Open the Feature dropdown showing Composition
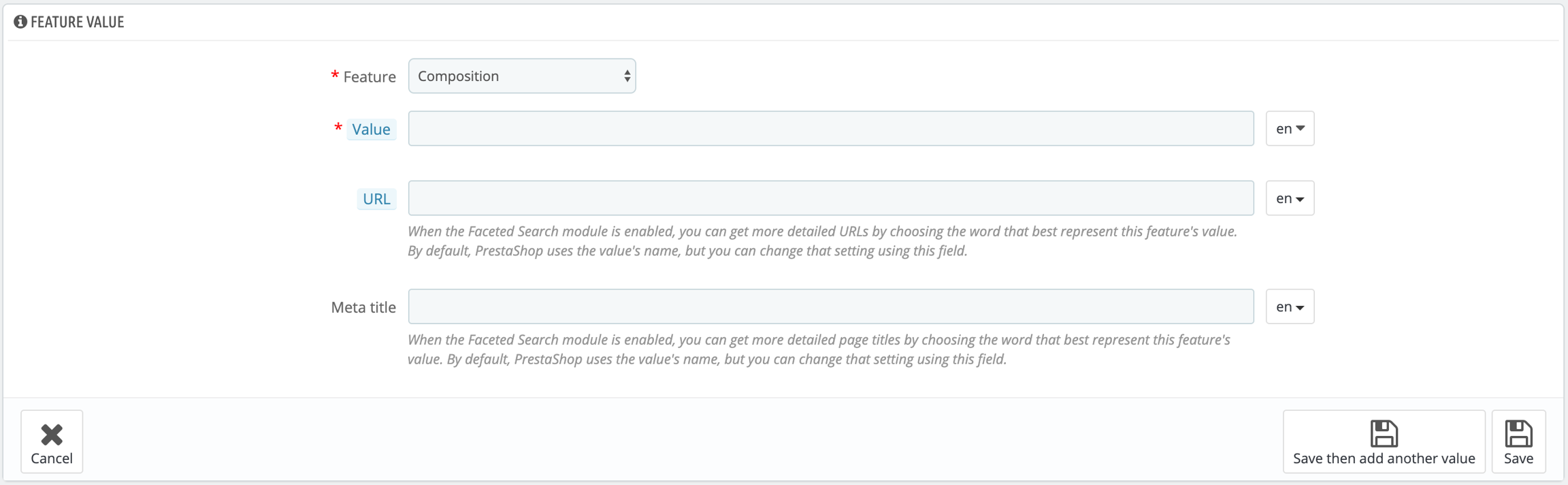1568x485 pixels. (x=522, y=76)
